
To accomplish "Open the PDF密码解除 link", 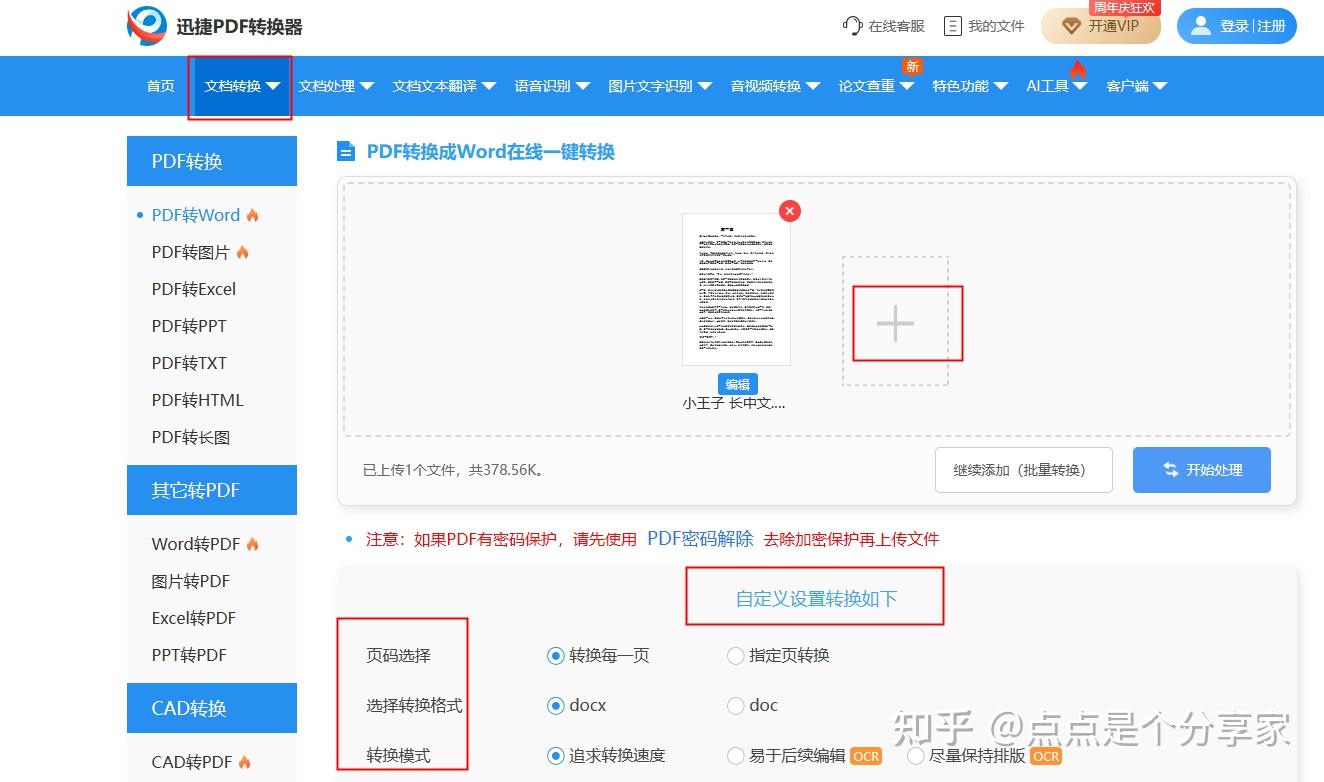I will tap(700, 539).
